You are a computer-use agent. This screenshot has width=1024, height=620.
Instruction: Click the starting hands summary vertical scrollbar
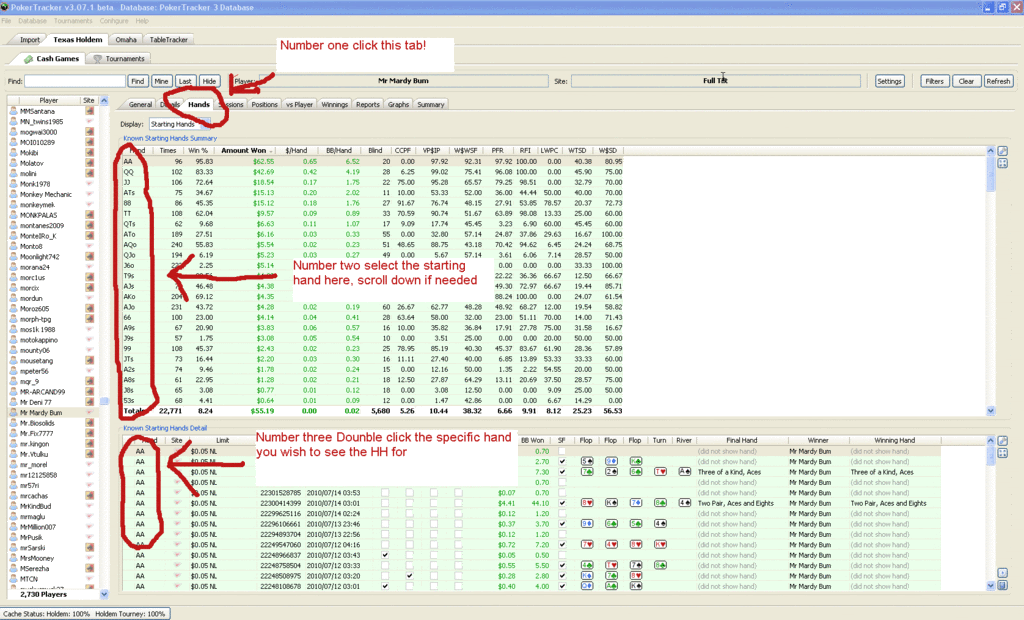click(x=991, y=281)
